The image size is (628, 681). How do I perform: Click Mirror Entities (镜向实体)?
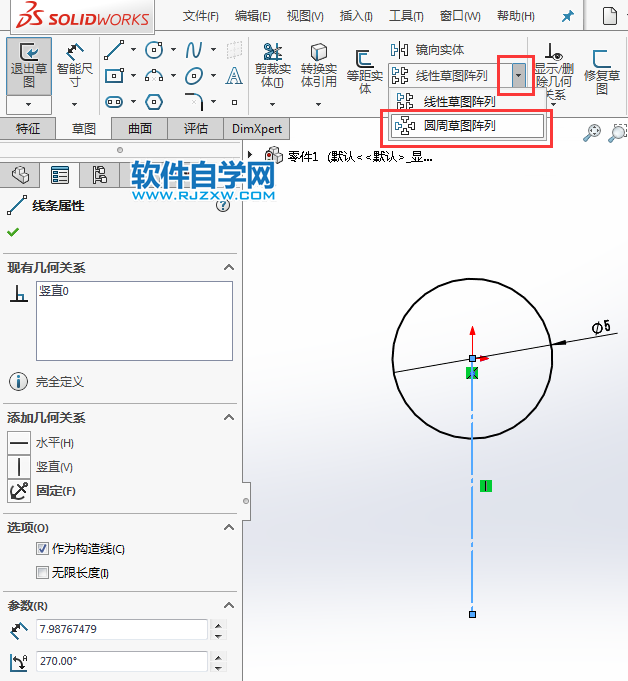[427, 50]
